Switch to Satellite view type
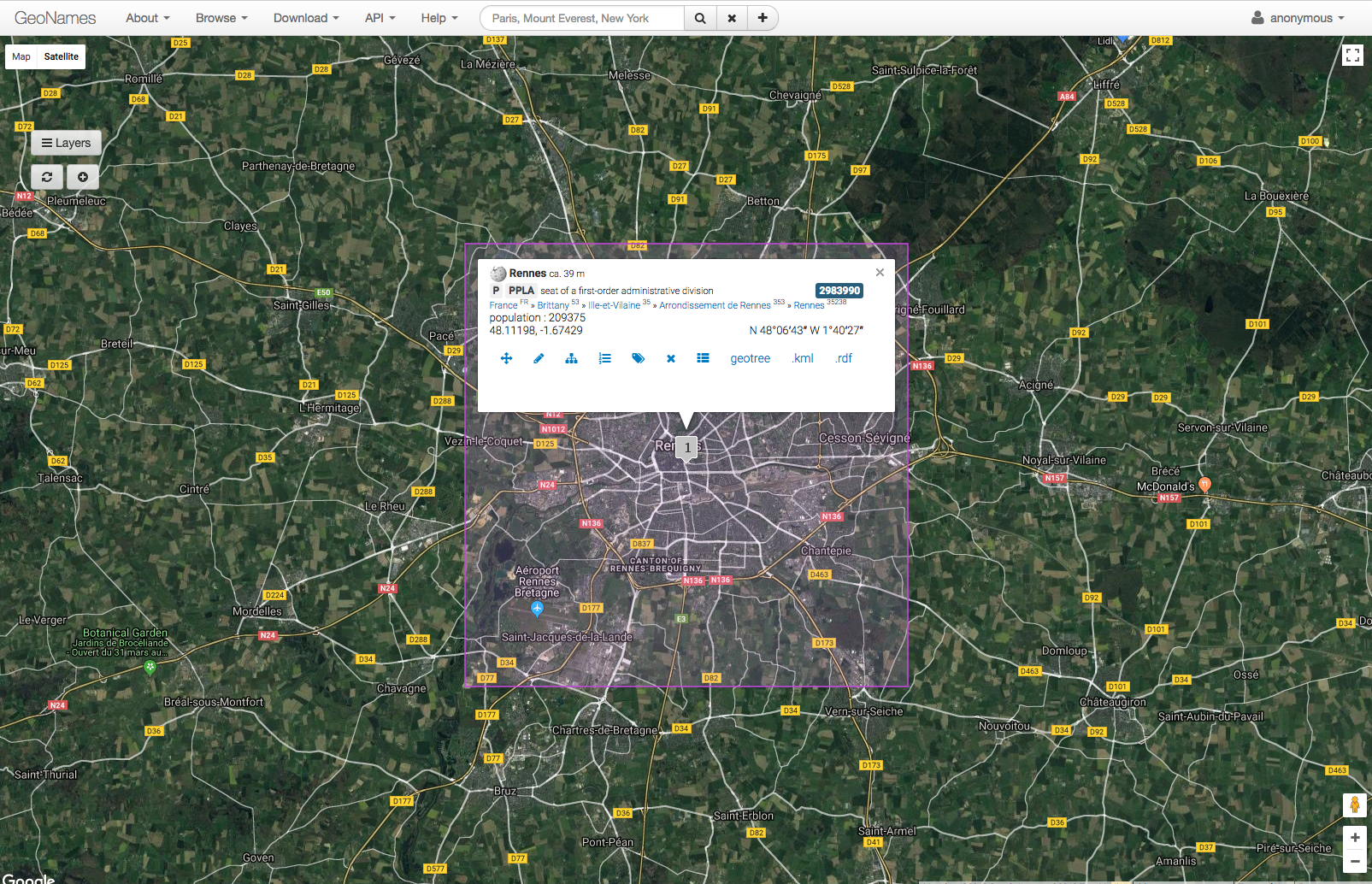The image size is (1372, 884). [x=62, y=56]
